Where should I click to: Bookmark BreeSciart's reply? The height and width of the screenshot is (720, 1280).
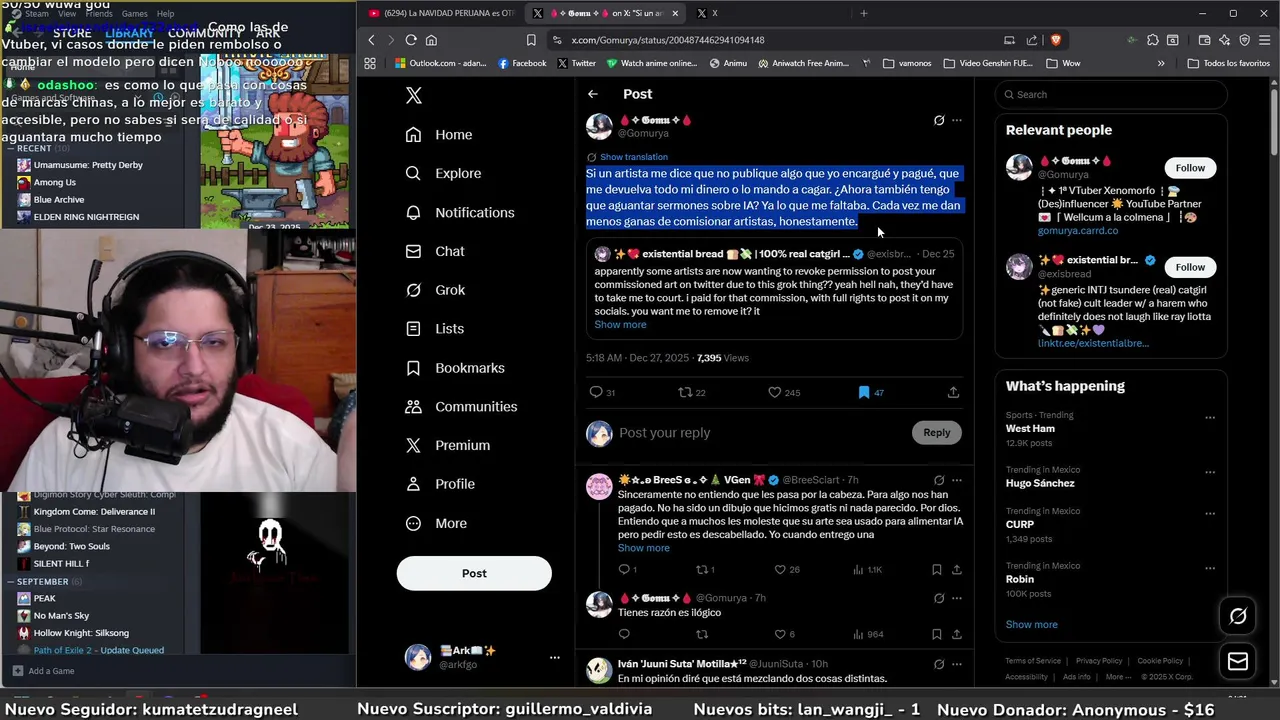(936, 570)
